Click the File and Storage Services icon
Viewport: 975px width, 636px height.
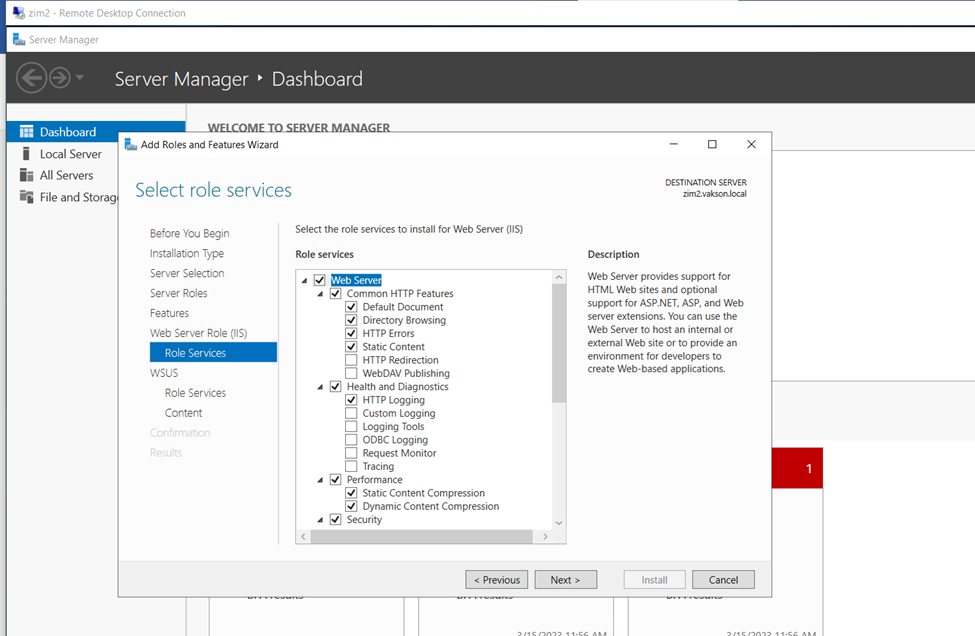26,197
